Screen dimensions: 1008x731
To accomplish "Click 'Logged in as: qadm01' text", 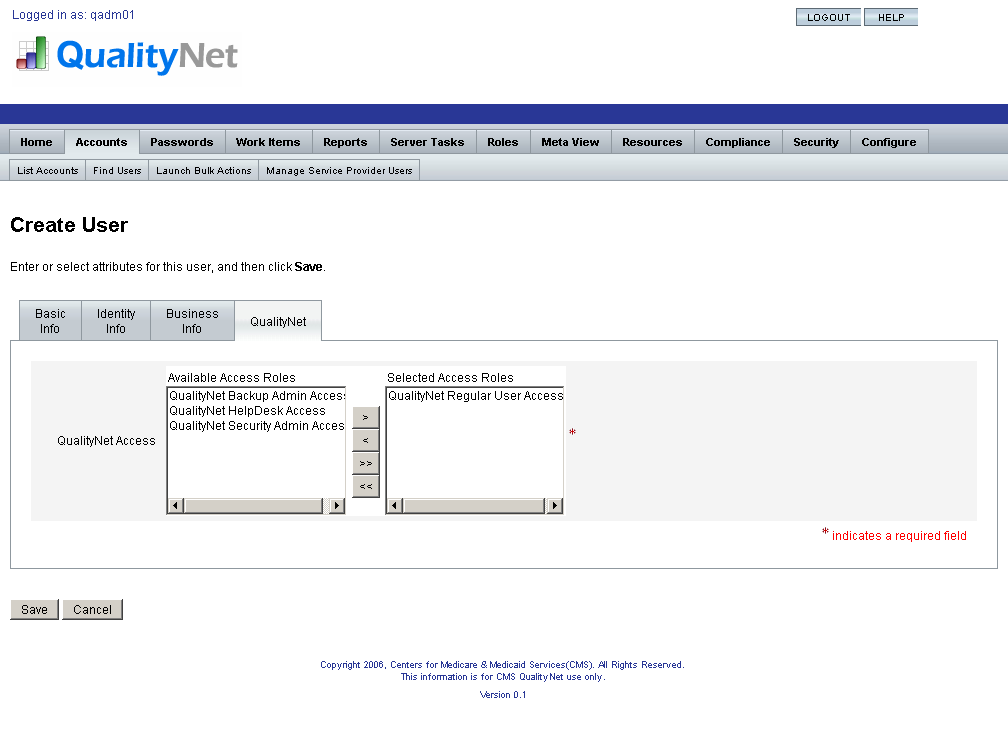I will coord(73,15).
